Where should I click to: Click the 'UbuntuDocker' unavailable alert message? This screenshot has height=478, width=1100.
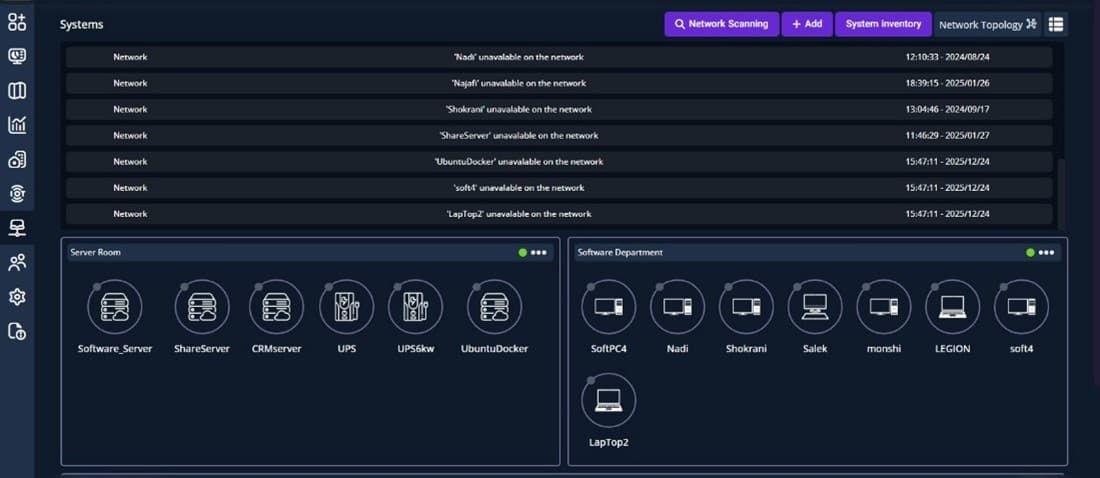[x=518, y=161]
